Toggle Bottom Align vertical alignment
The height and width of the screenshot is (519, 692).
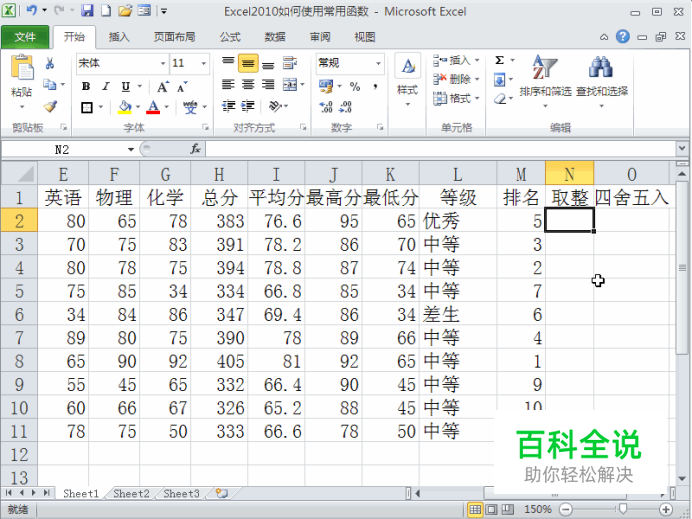[268, 65]
